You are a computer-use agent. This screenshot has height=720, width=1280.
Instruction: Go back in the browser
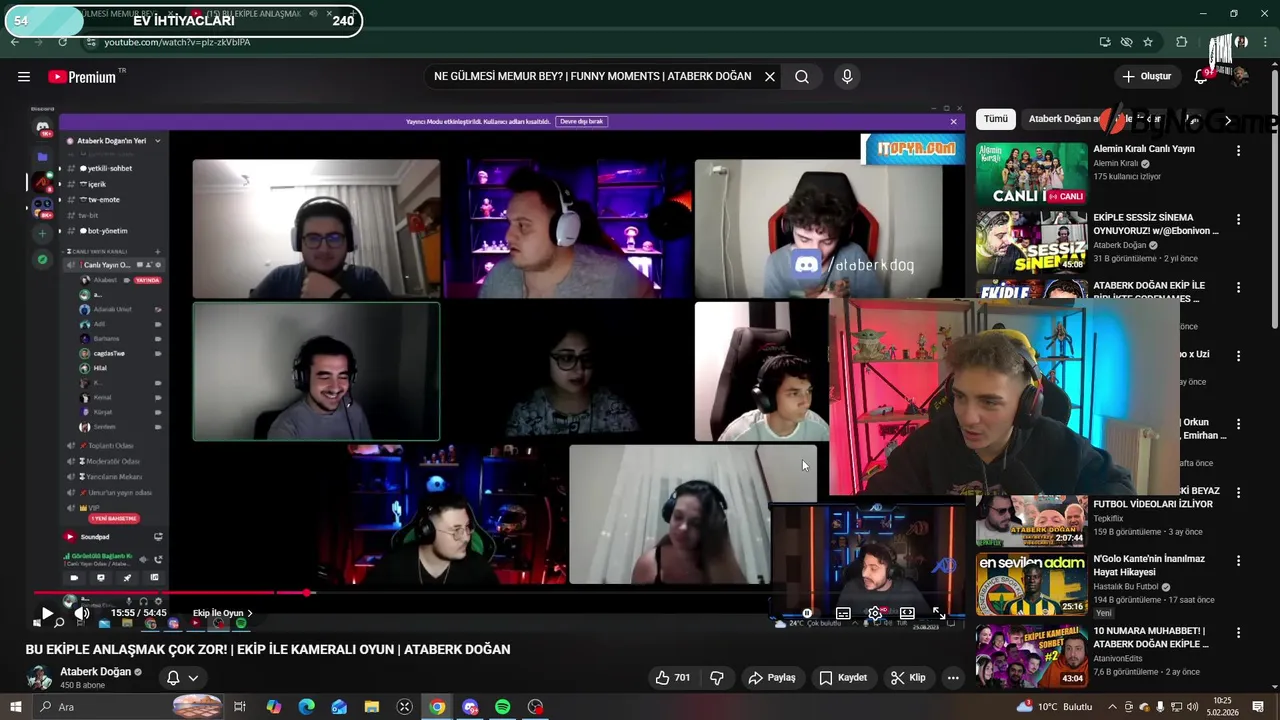[14, 42]
